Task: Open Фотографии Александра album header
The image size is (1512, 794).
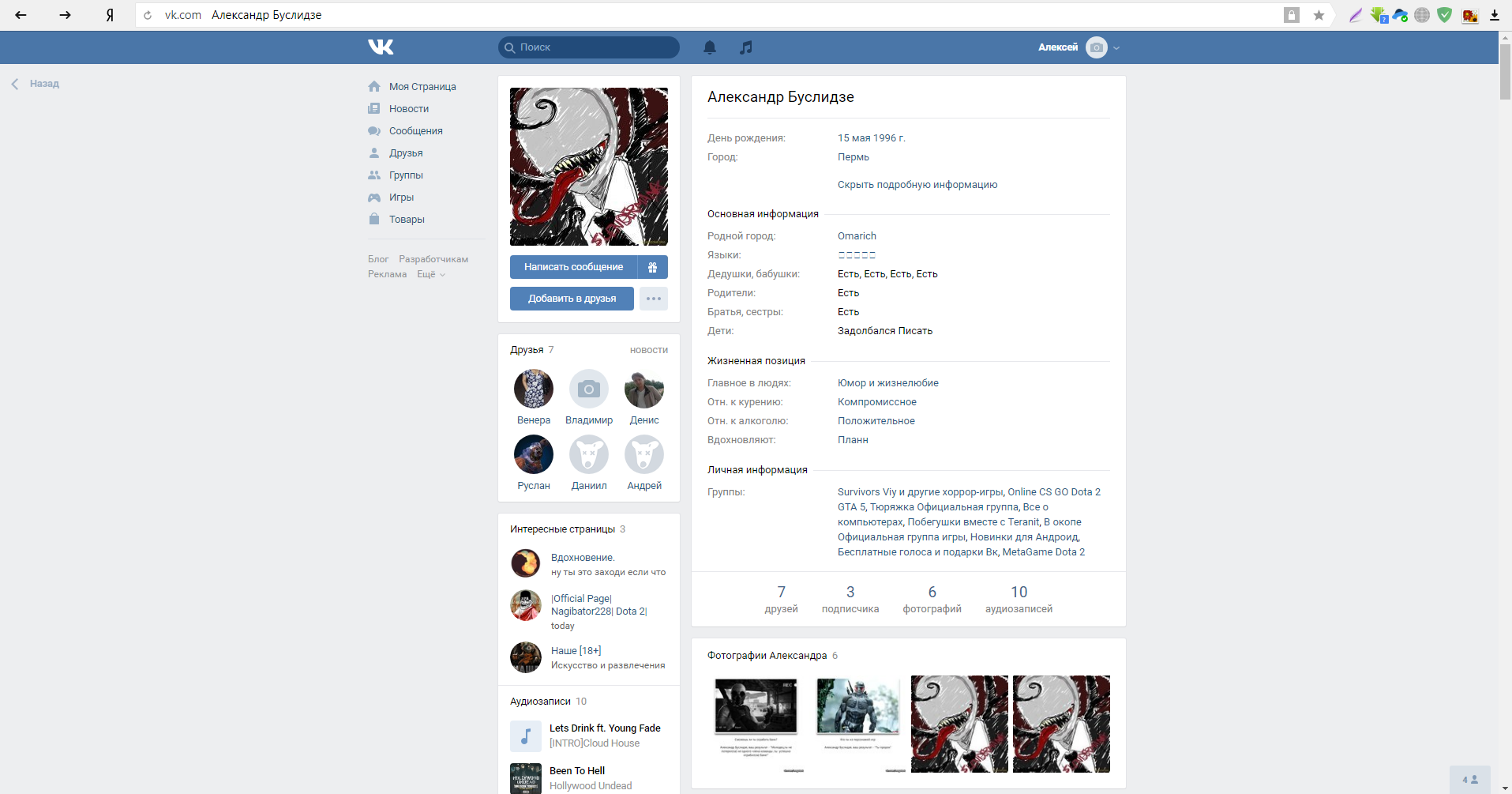Action: click(x=767, y=656)
